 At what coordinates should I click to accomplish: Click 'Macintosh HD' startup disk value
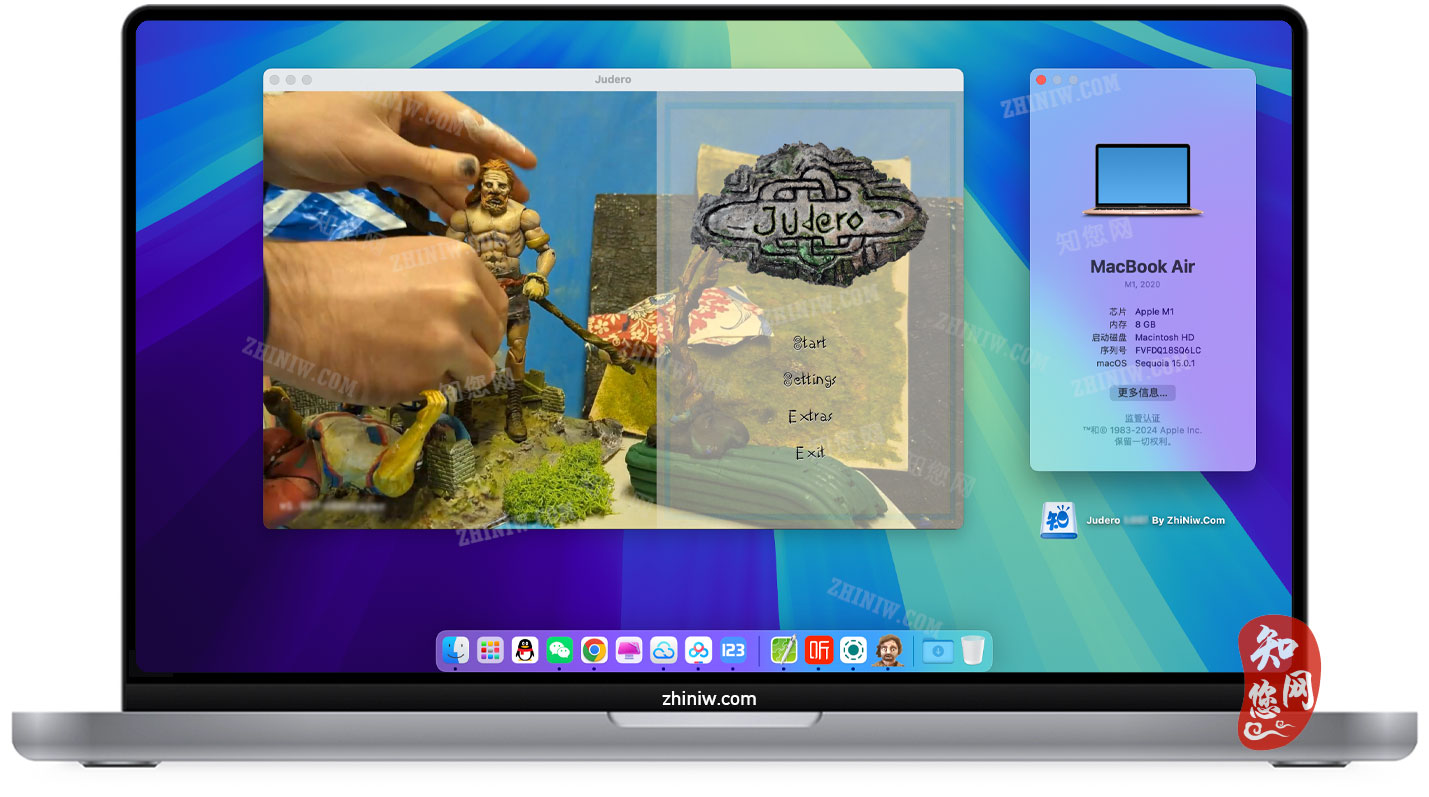pos(1164,338)
